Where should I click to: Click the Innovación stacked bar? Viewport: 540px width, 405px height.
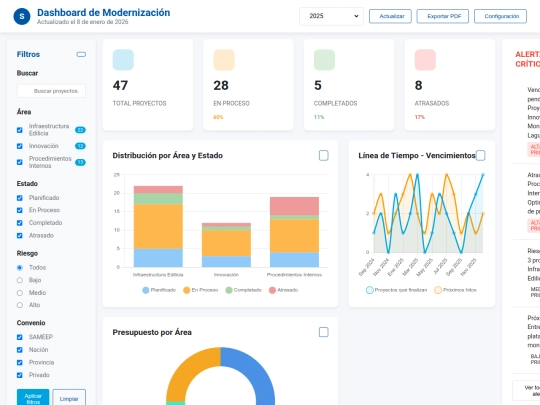pos(226,245)
